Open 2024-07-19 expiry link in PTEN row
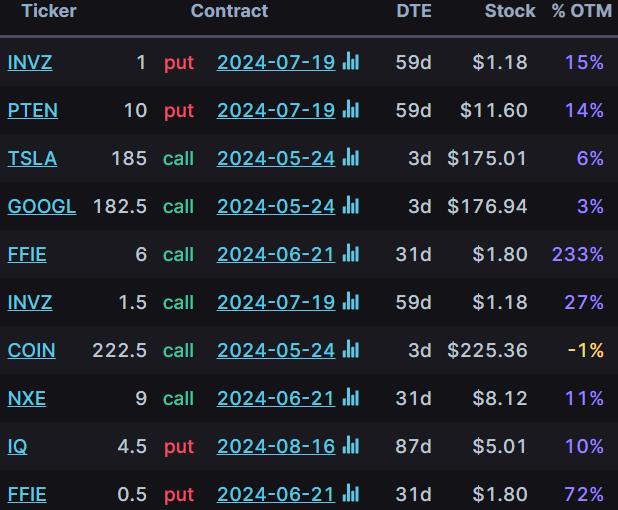The image size is (618, 510). coord(276,110)
